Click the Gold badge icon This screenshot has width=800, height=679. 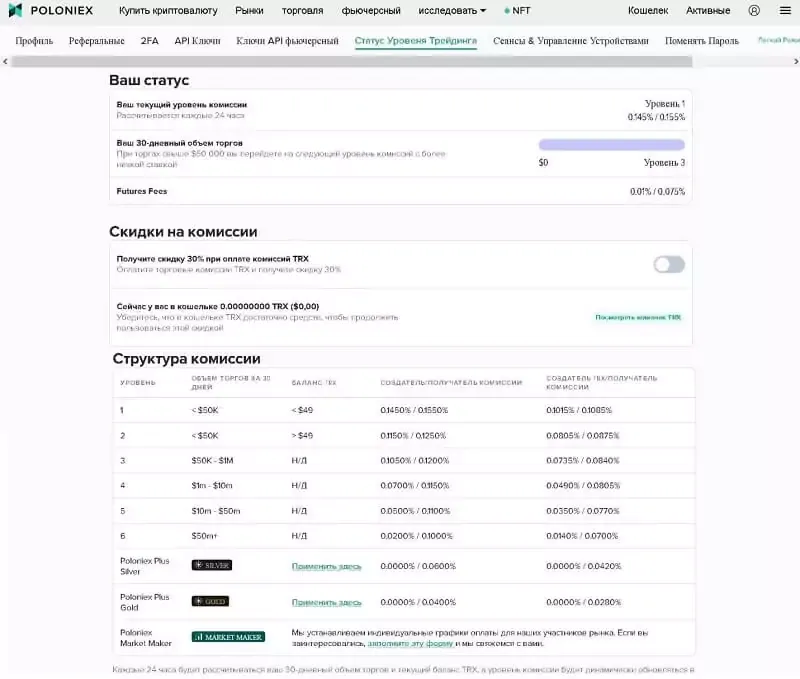(210, 601)
